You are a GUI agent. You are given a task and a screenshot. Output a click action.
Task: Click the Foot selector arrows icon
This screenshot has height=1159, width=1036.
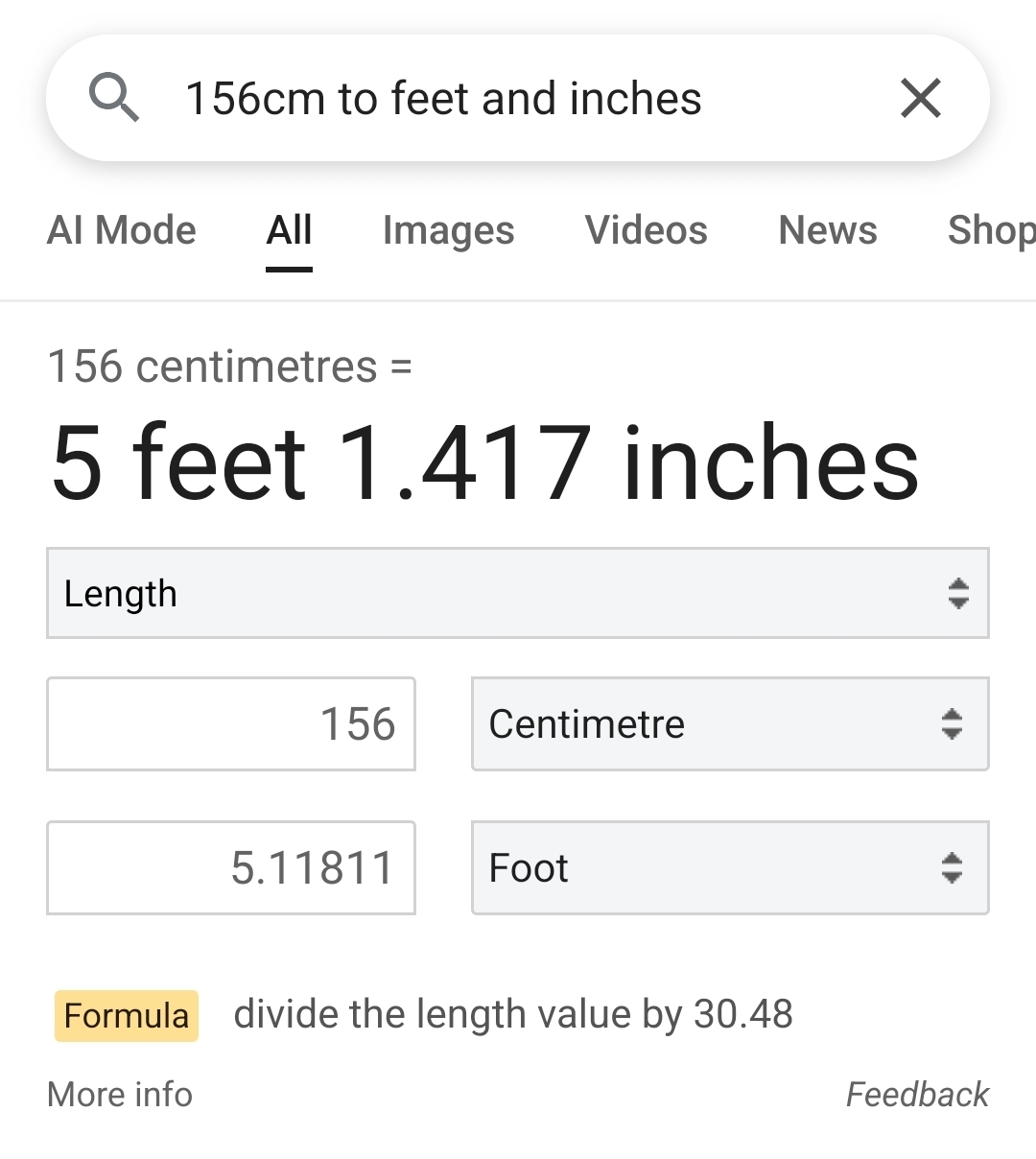coord(952,867)
